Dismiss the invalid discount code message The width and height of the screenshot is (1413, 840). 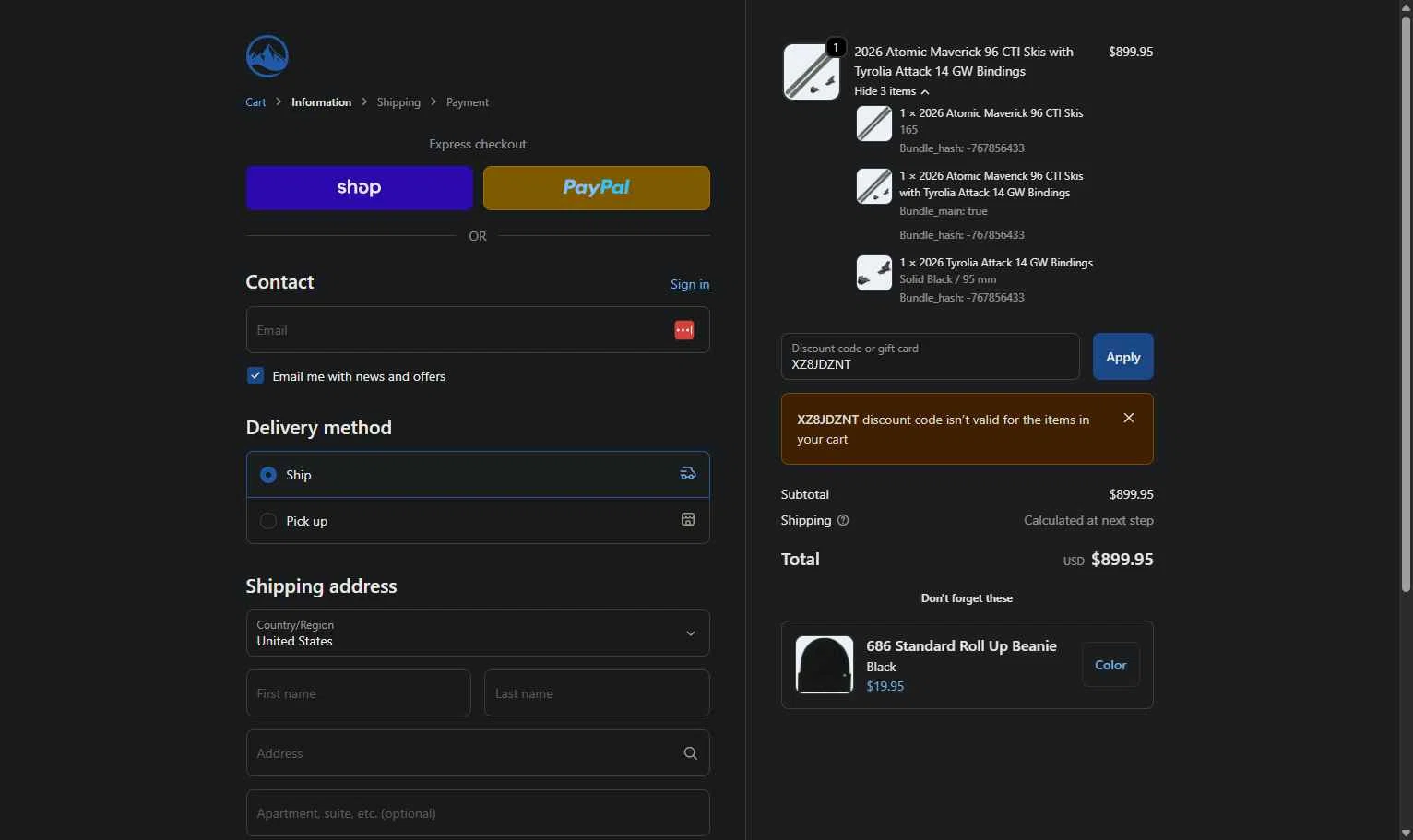coord(1129,419)
